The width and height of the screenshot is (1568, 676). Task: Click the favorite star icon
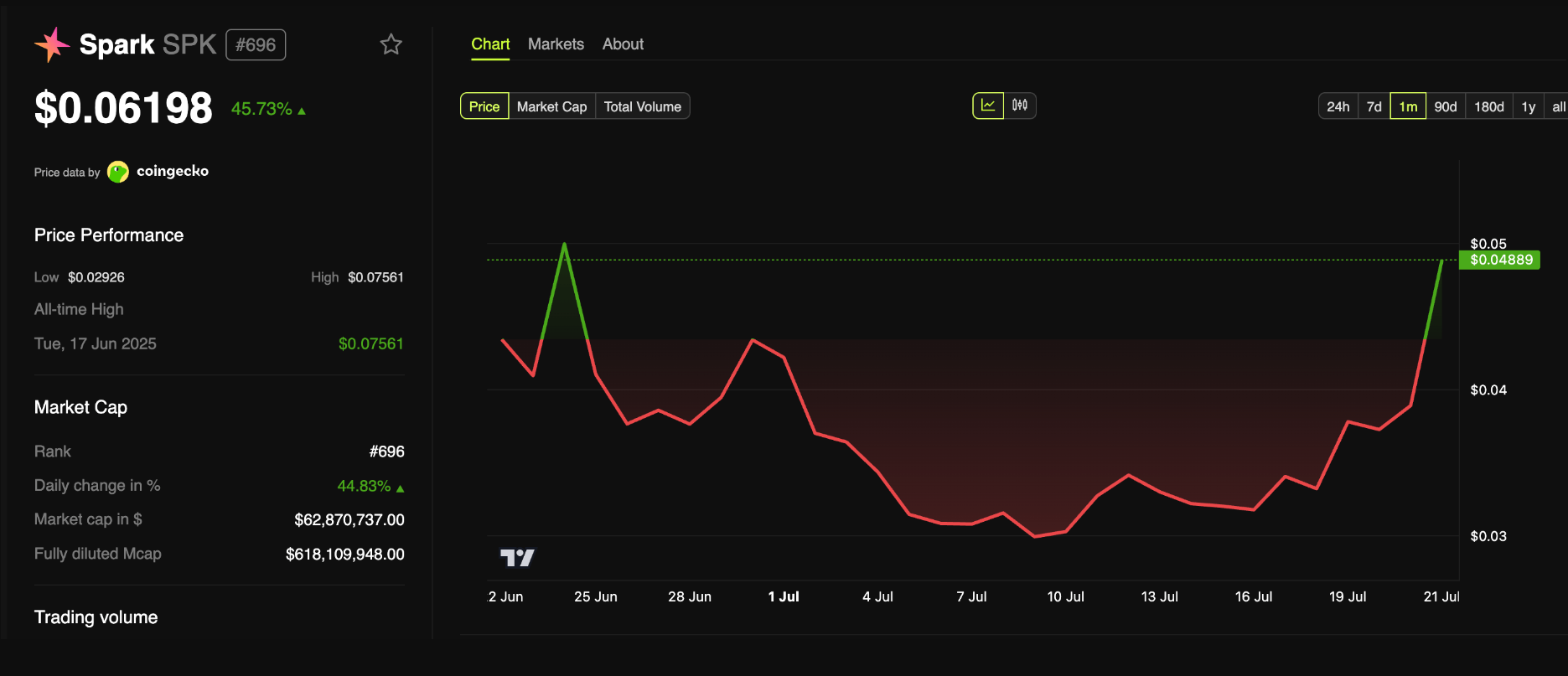pos(391,44)
